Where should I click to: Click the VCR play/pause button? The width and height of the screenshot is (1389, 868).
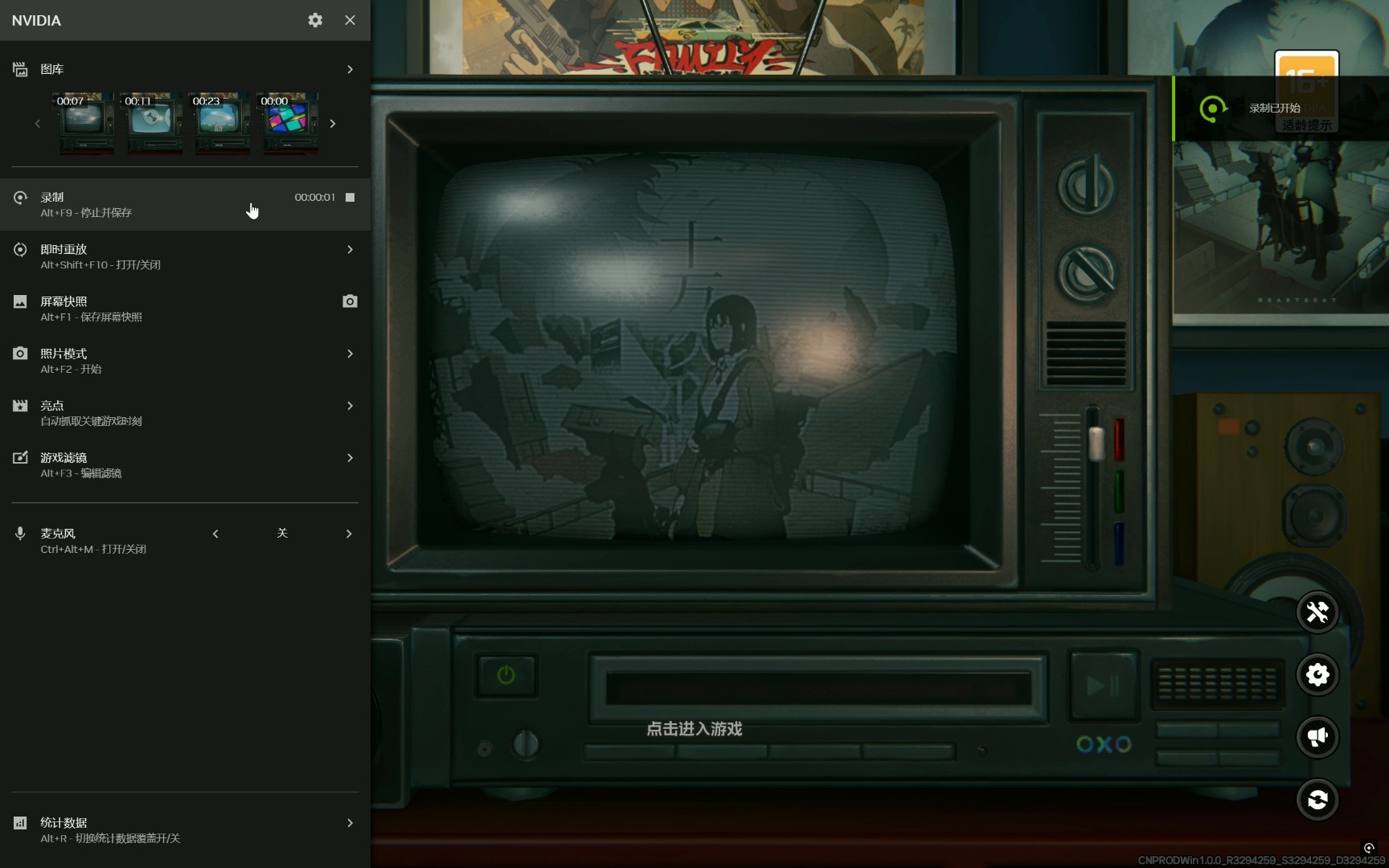(x=1104, y=686)
